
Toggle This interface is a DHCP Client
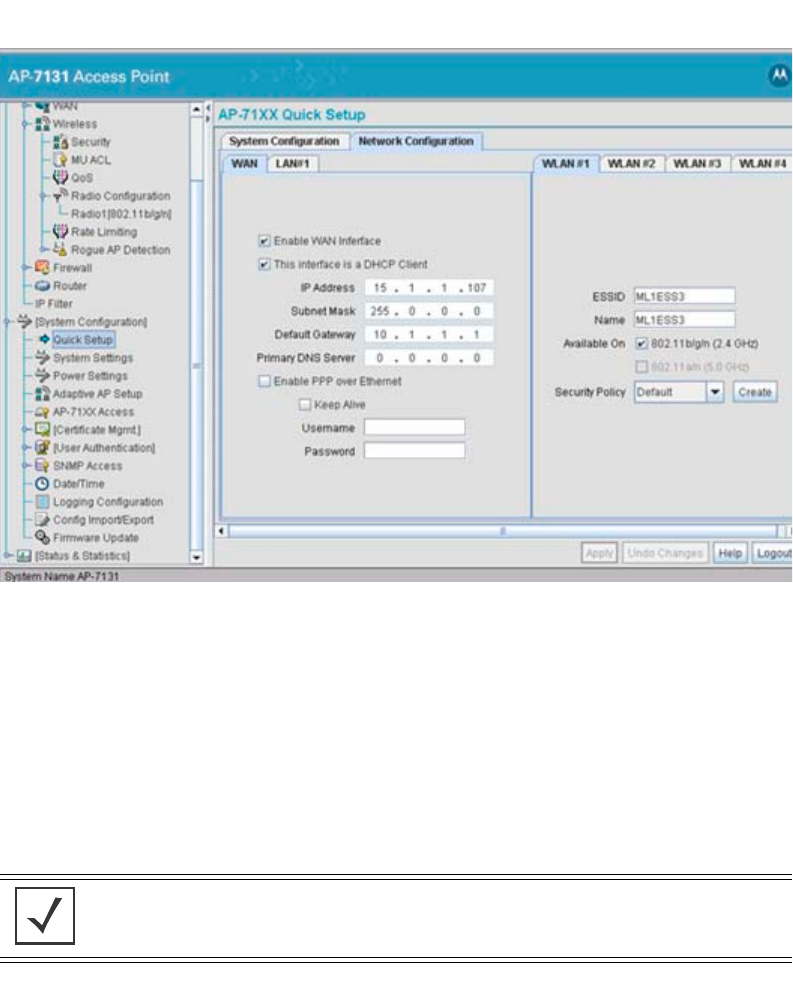[x=265, y=264]
